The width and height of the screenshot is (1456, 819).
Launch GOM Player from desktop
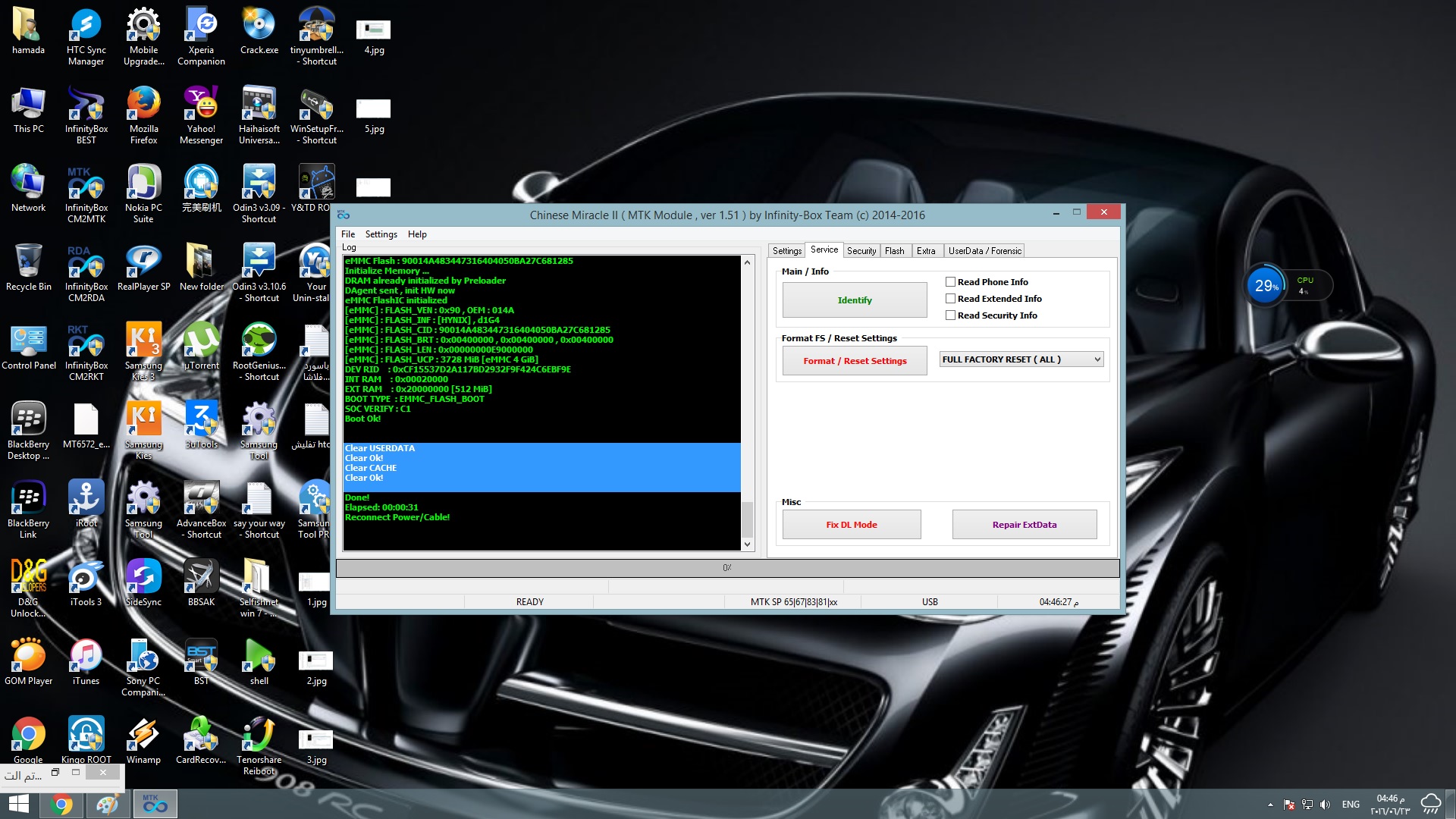click(28, 663)
